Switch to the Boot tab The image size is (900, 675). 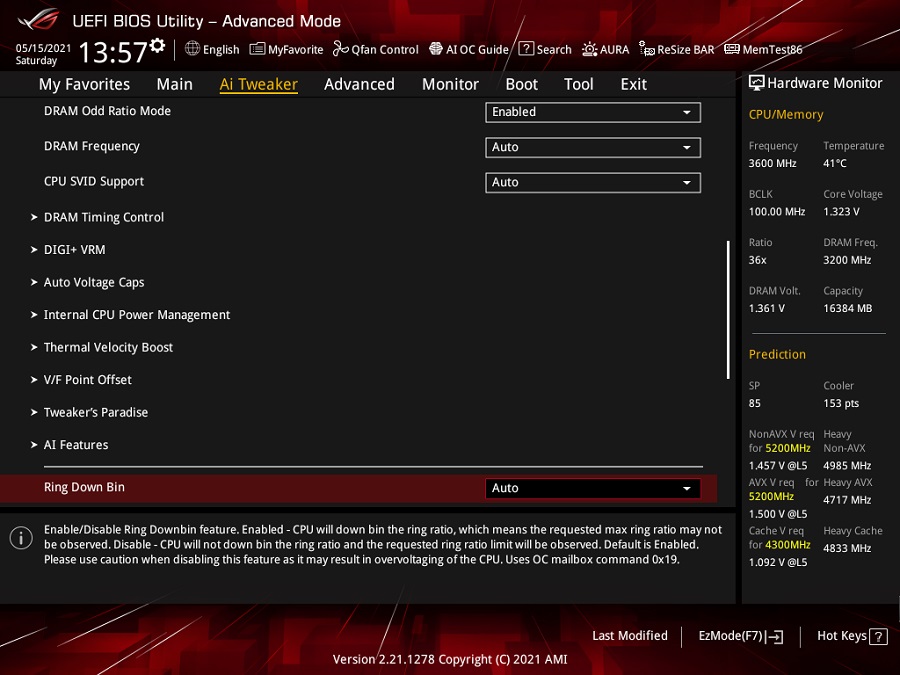pos(522,84)
